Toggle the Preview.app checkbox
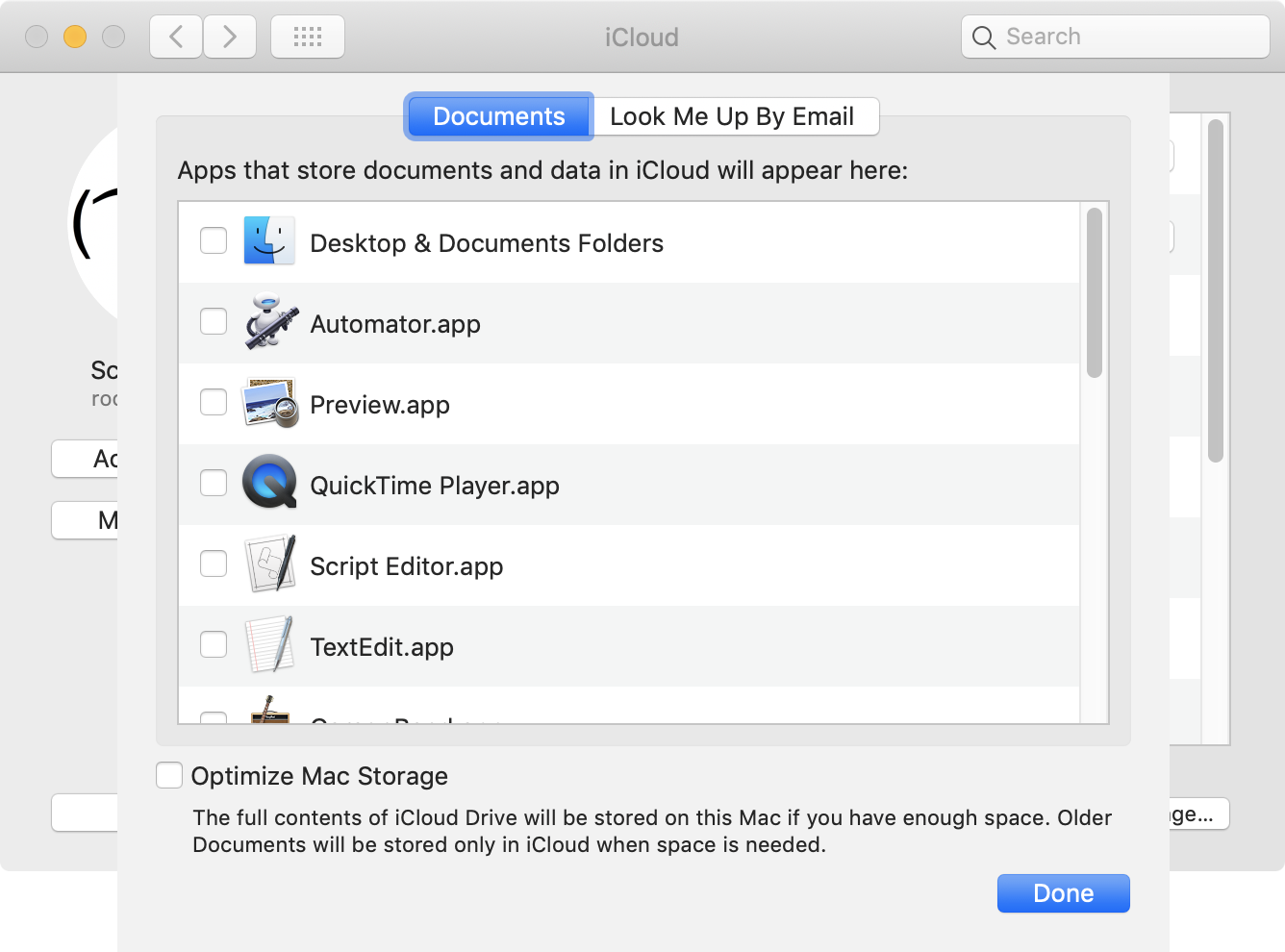 214,402
